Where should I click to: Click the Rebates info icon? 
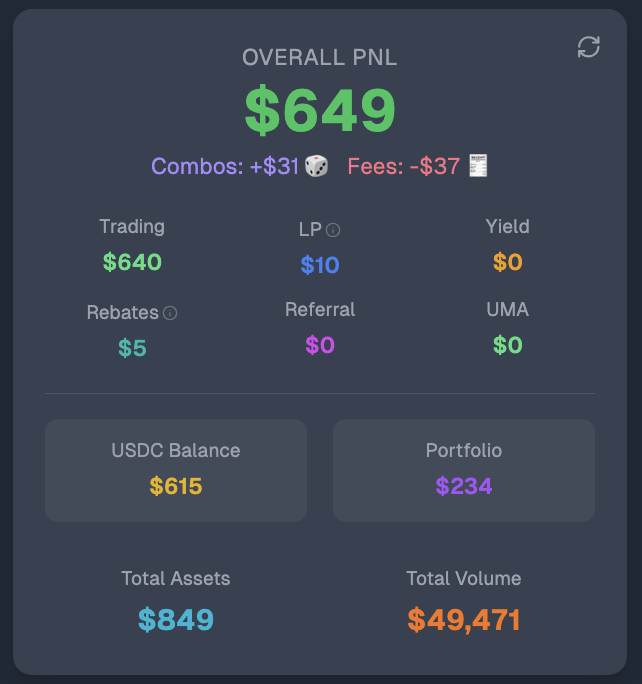click(170, 313)
